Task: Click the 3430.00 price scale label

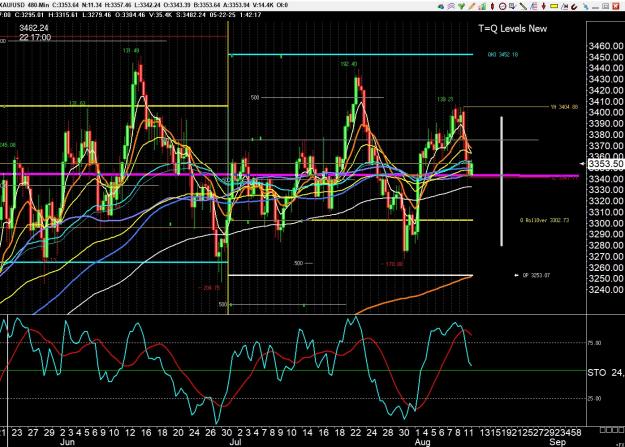Action: pyautogui.click(x=606, y=79)
